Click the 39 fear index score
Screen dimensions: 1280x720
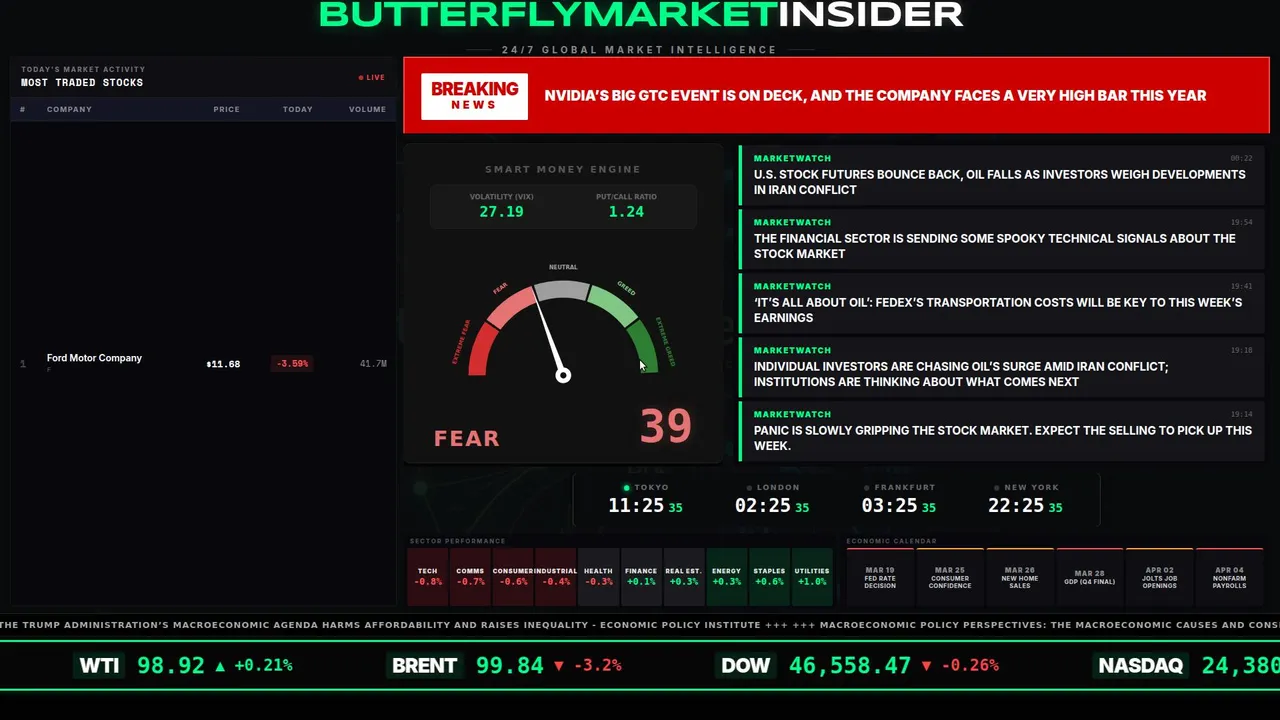(x=665, y=426)
